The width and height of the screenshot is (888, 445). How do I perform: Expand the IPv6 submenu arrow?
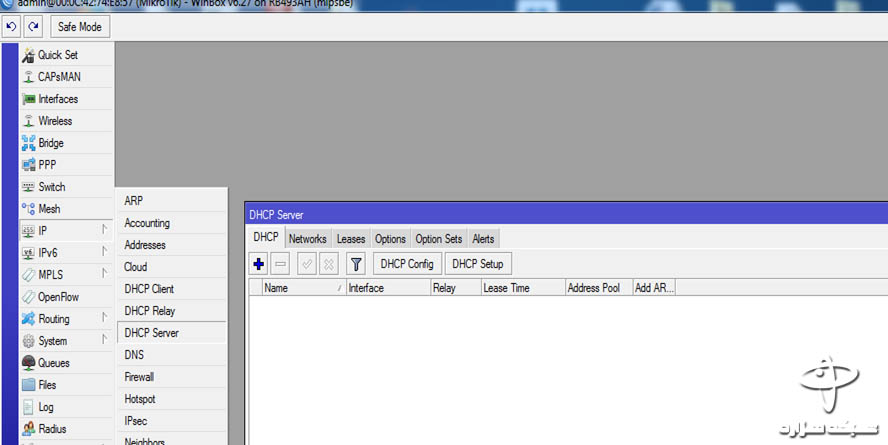coord(104,251)
